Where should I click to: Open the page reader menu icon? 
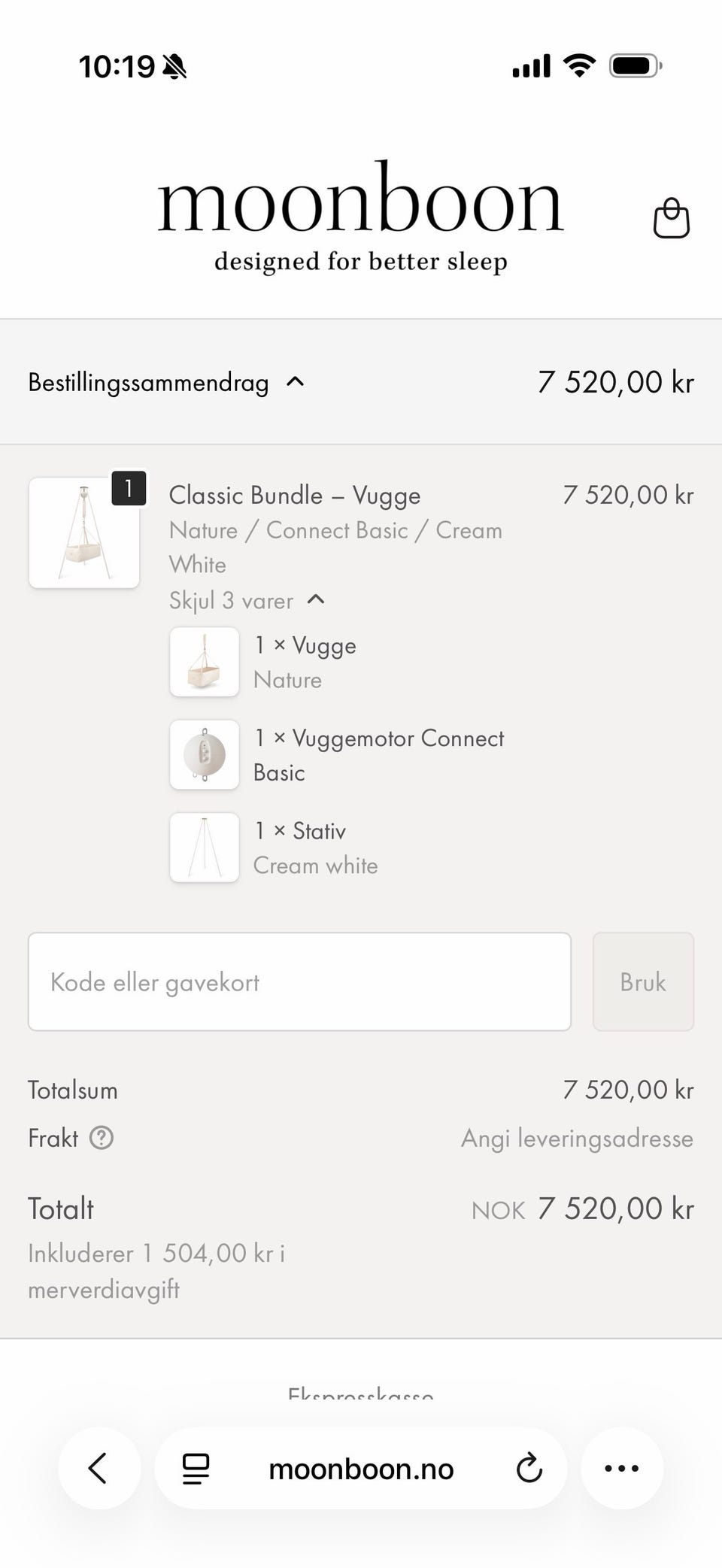tap(196, 1468)
